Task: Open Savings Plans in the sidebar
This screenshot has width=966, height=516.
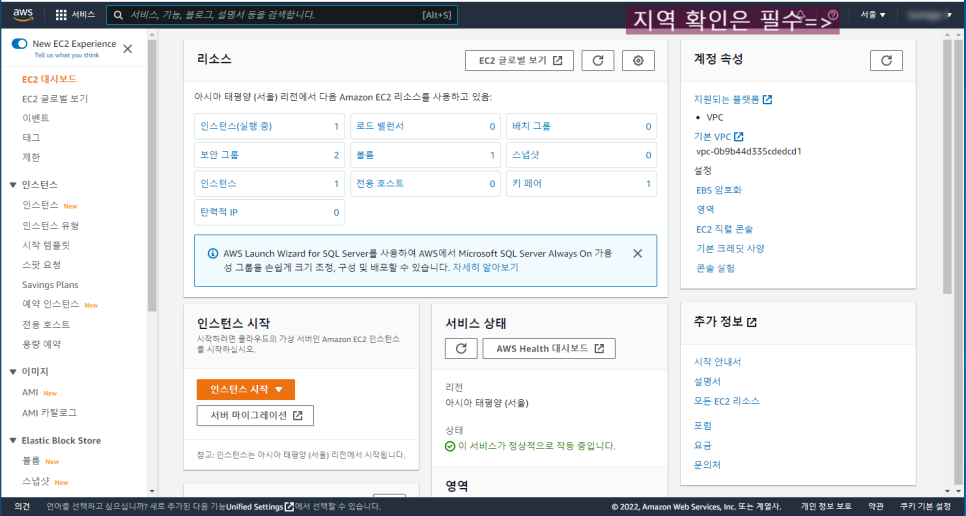Action: (x=50, y=284)
